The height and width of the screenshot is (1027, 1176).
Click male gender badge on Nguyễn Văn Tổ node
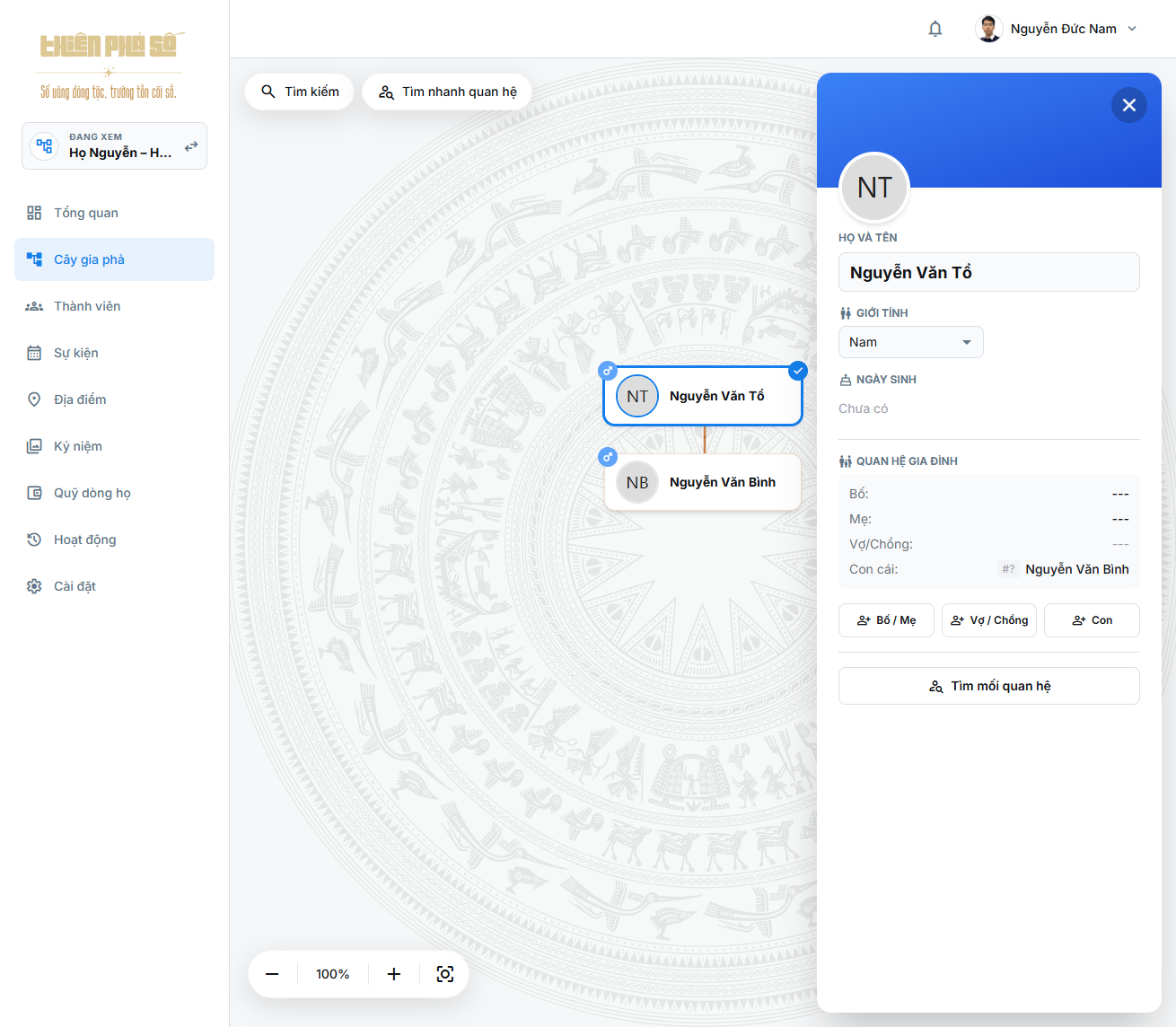coord(608,371)
